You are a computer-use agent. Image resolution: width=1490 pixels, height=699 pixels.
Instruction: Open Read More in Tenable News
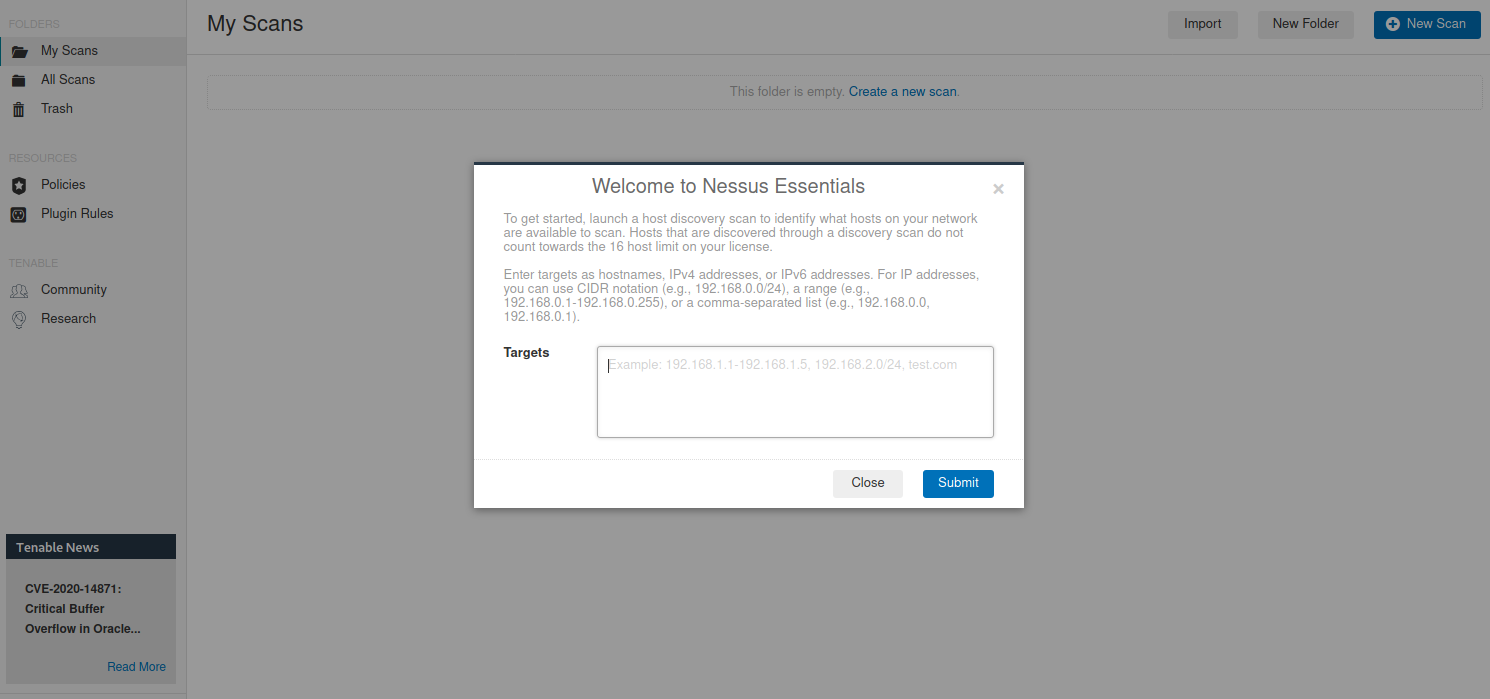136,667
